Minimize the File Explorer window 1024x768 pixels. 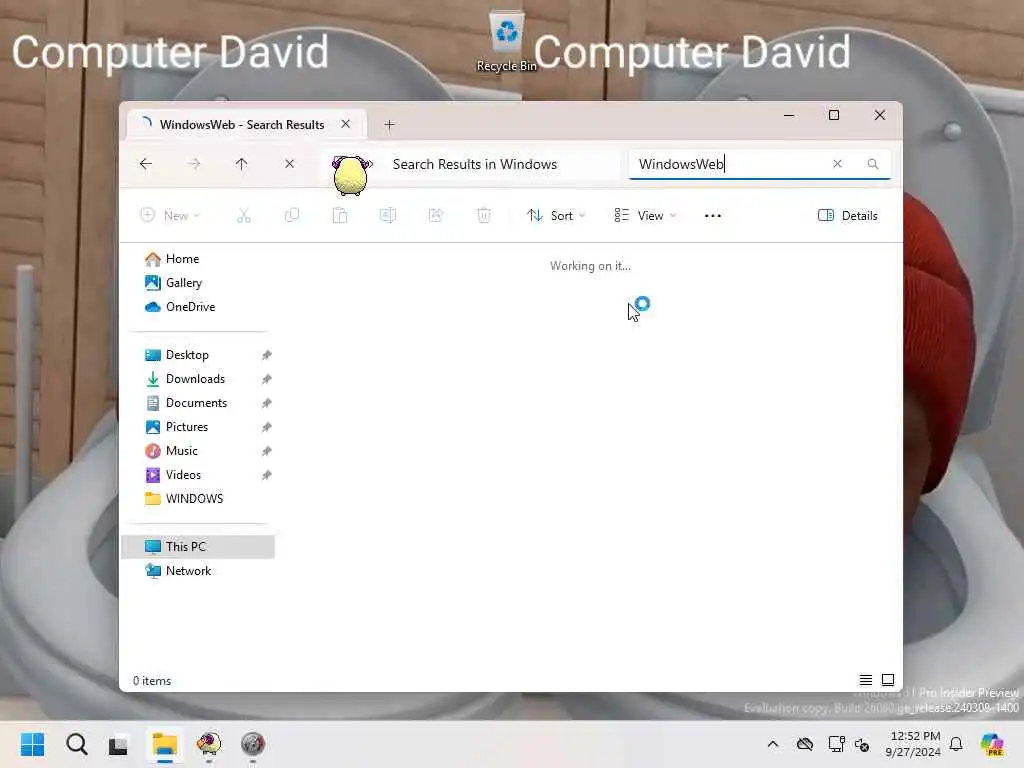click(789, 116)
